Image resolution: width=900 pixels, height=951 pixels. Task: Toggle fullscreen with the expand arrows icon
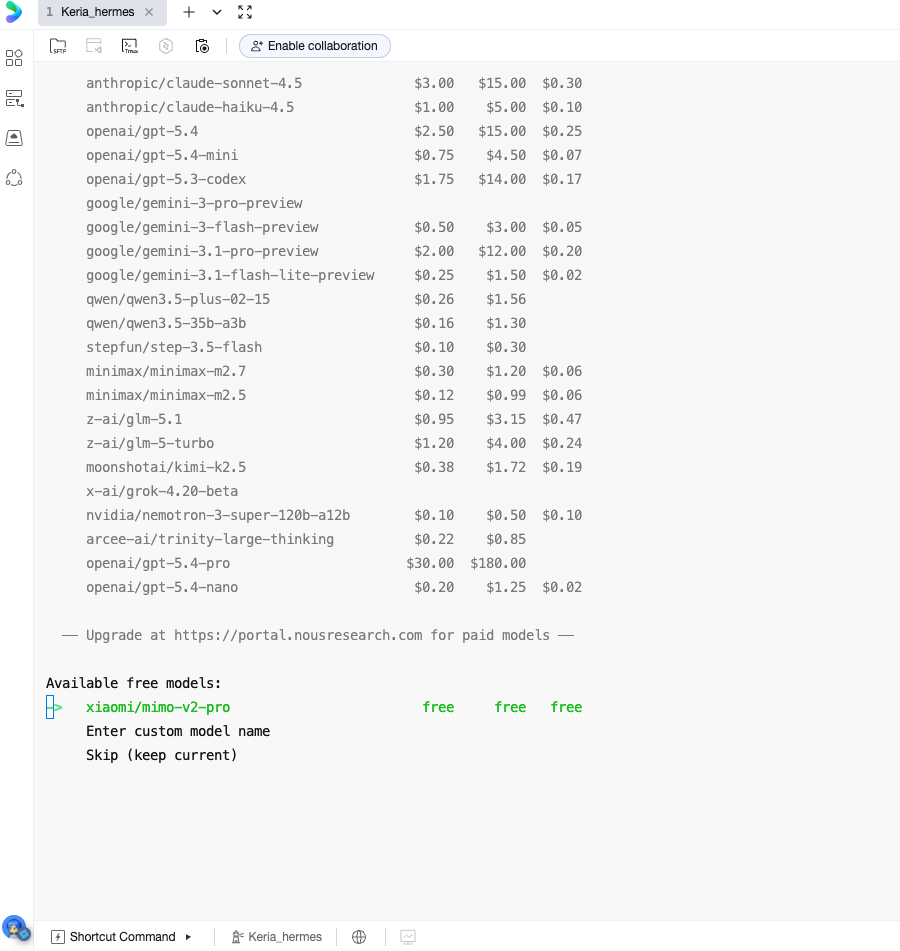pos(245,12)
